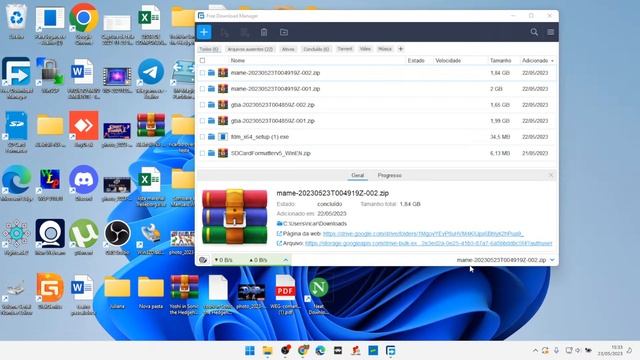Click the C:\Users Downloads folder path
This screenshot has height=360, width=640.
pyautogui.click(x=315, y=224)
